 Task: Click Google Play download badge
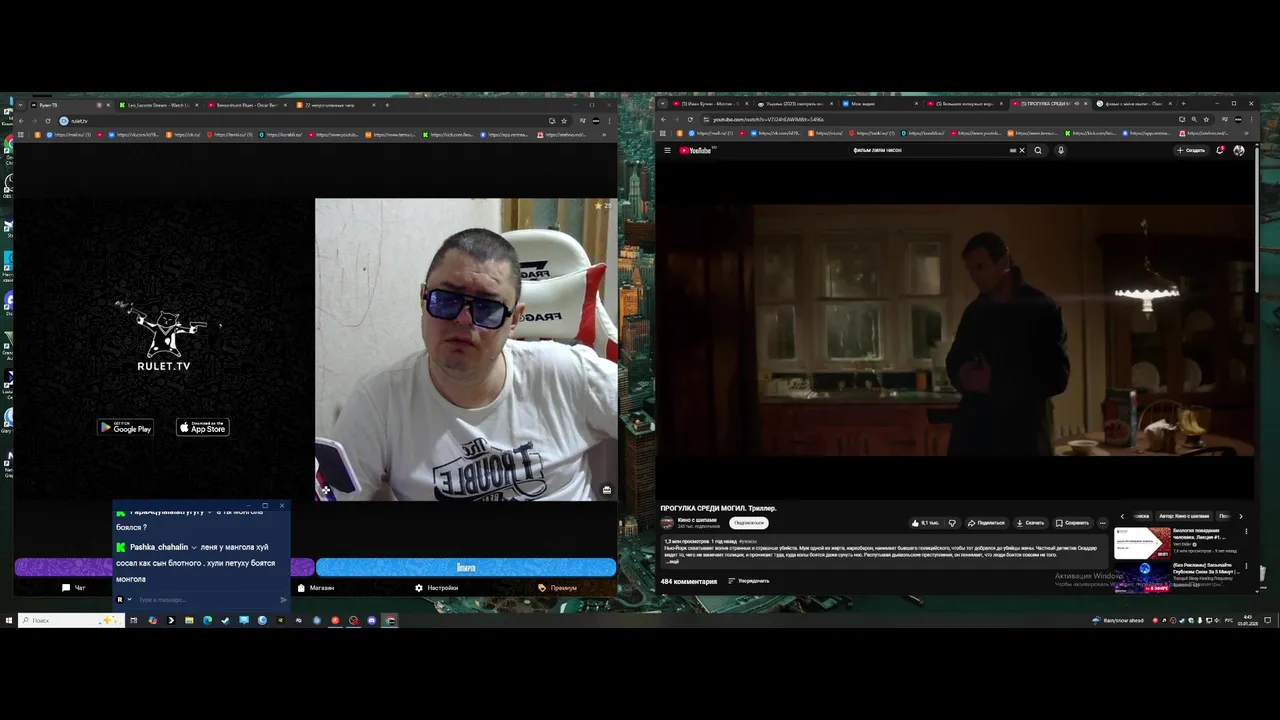[125, 427]
